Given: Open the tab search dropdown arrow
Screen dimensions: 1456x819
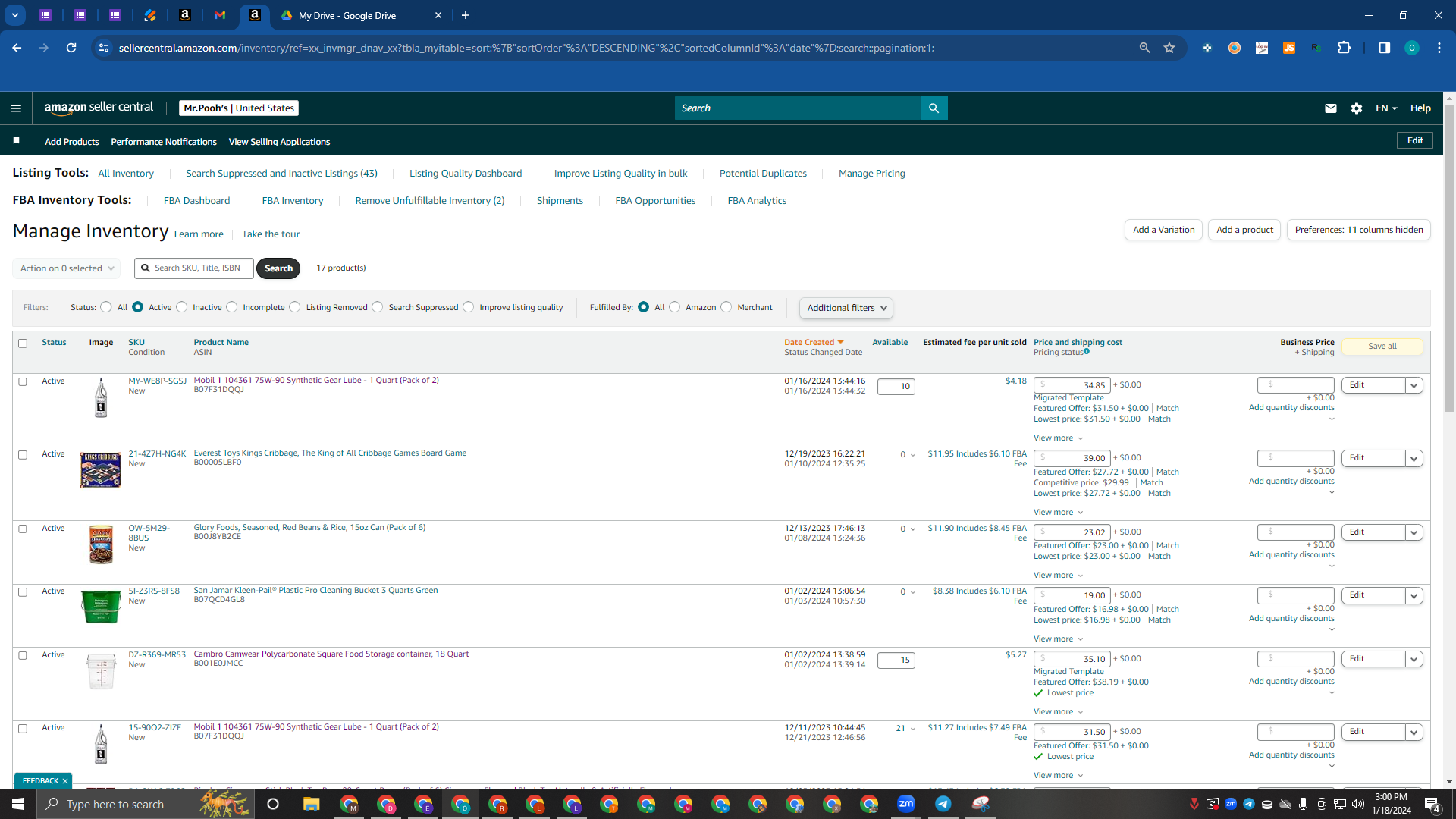Looking at the screenshot, I should pos(14,15).
